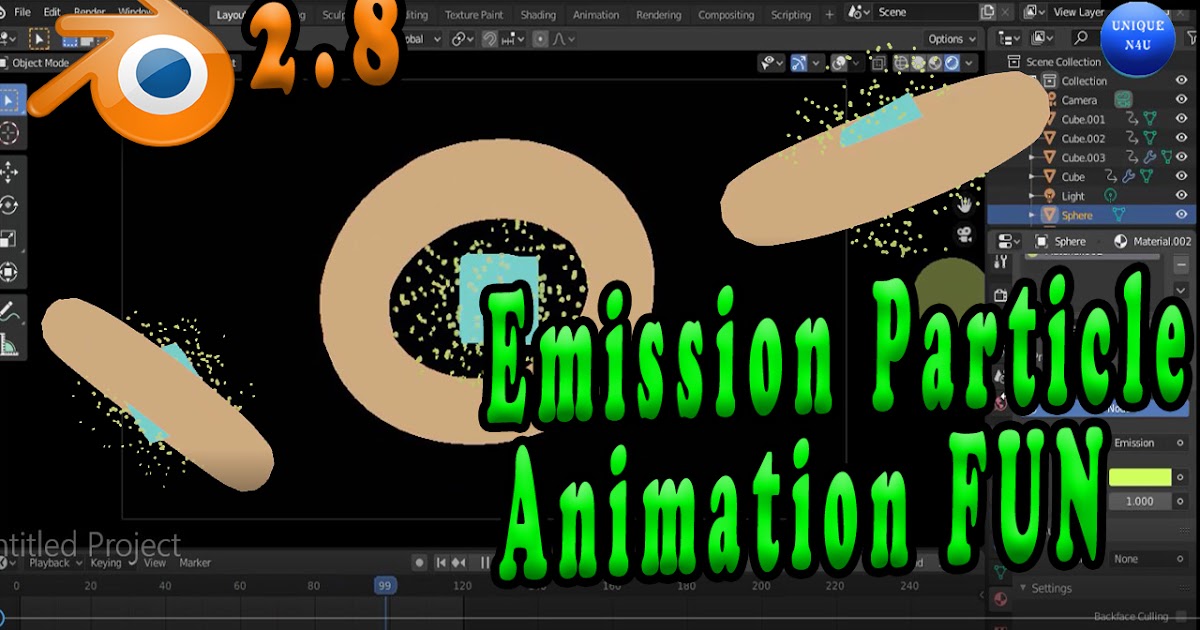The image size is (1200, 630).
Task: Hide the Cube.002 object with its eye toggle
Action: 1180,138
